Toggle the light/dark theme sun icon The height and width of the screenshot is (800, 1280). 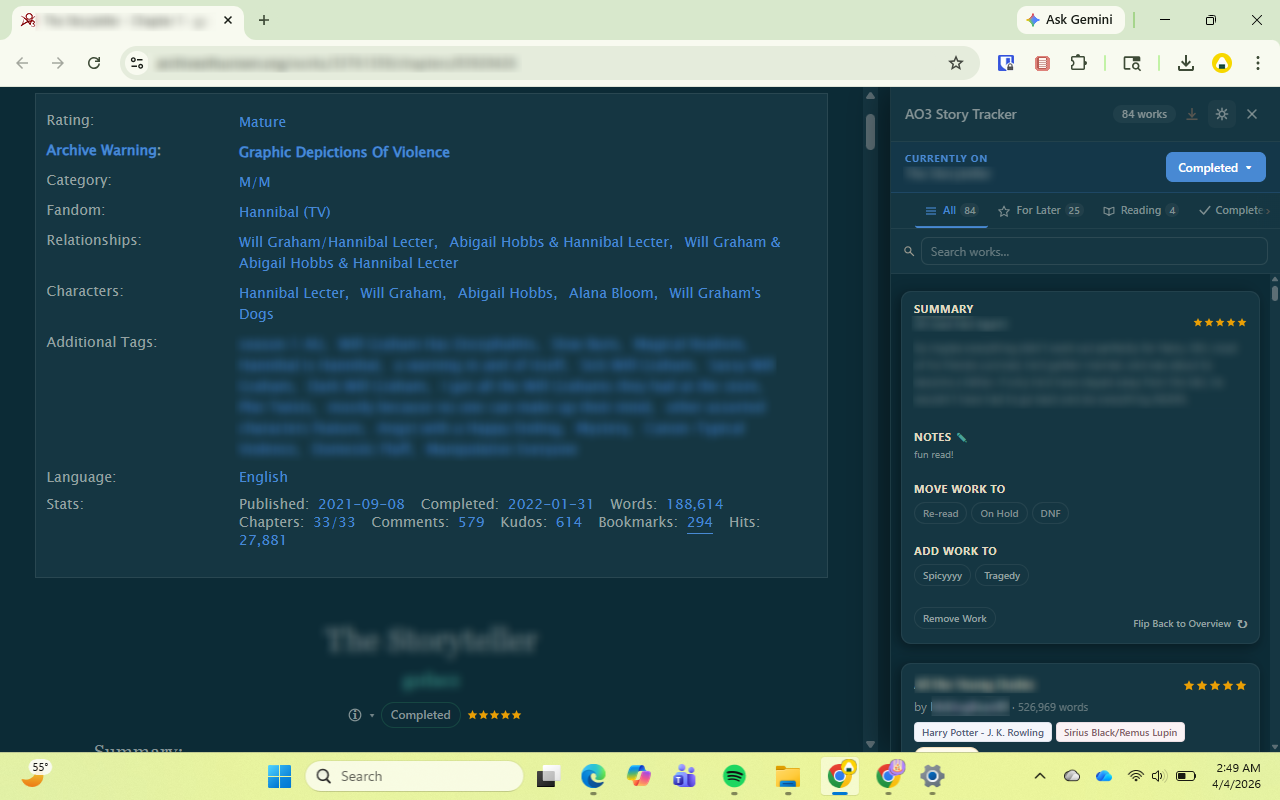pyautogui.click(x=1222, y=114)
